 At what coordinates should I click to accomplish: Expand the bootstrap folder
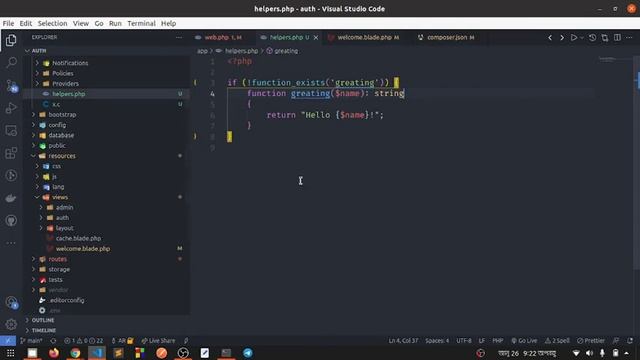(62, 115)
